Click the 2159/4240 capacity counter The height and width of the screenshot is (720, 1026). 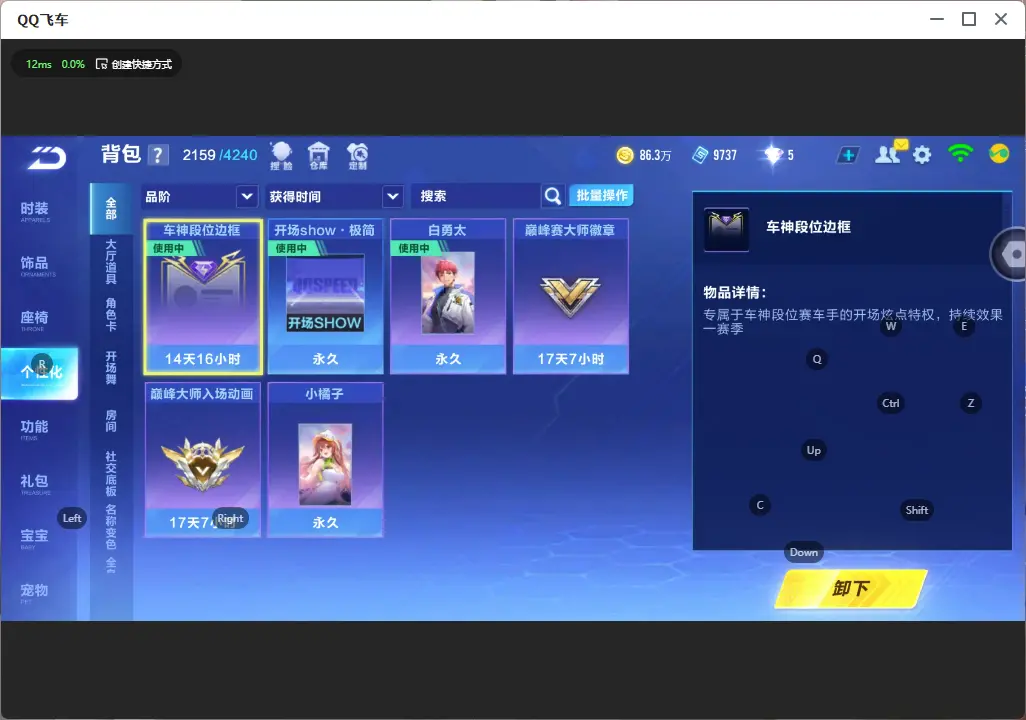(220, 155)
